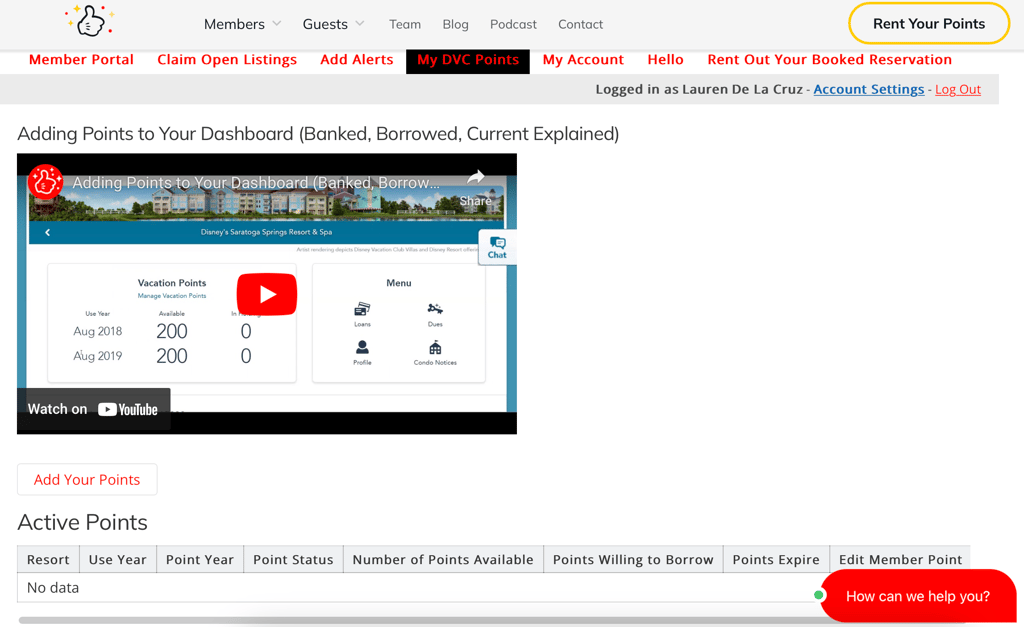
Task: Open Watch on YouTube link
Action: click(x=93, y=410)
